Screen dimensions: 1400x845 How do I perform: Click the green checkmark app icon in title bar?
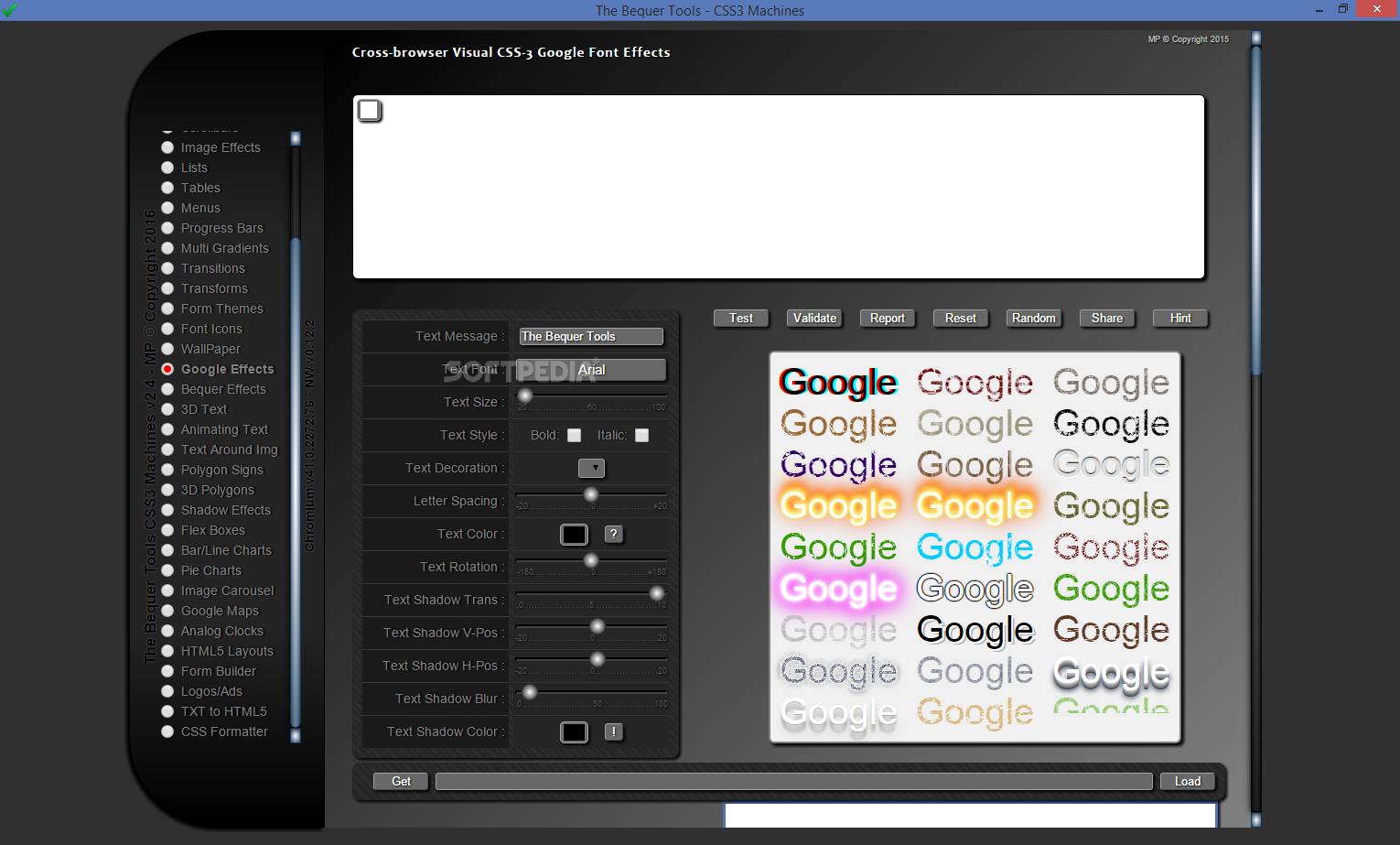[x=9, y=10]
